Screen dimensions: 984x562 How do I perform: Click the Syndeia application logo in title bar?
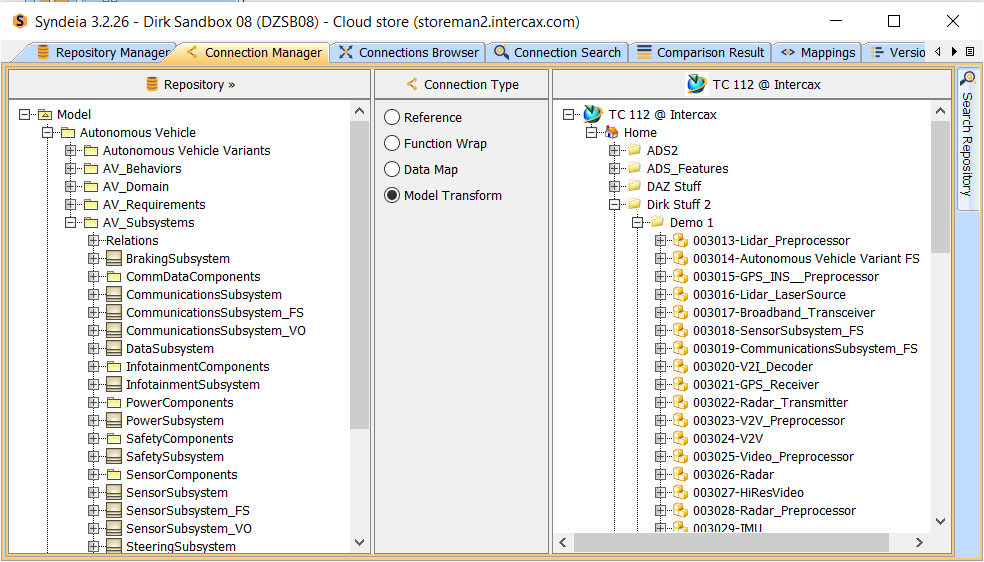[20, 21]
